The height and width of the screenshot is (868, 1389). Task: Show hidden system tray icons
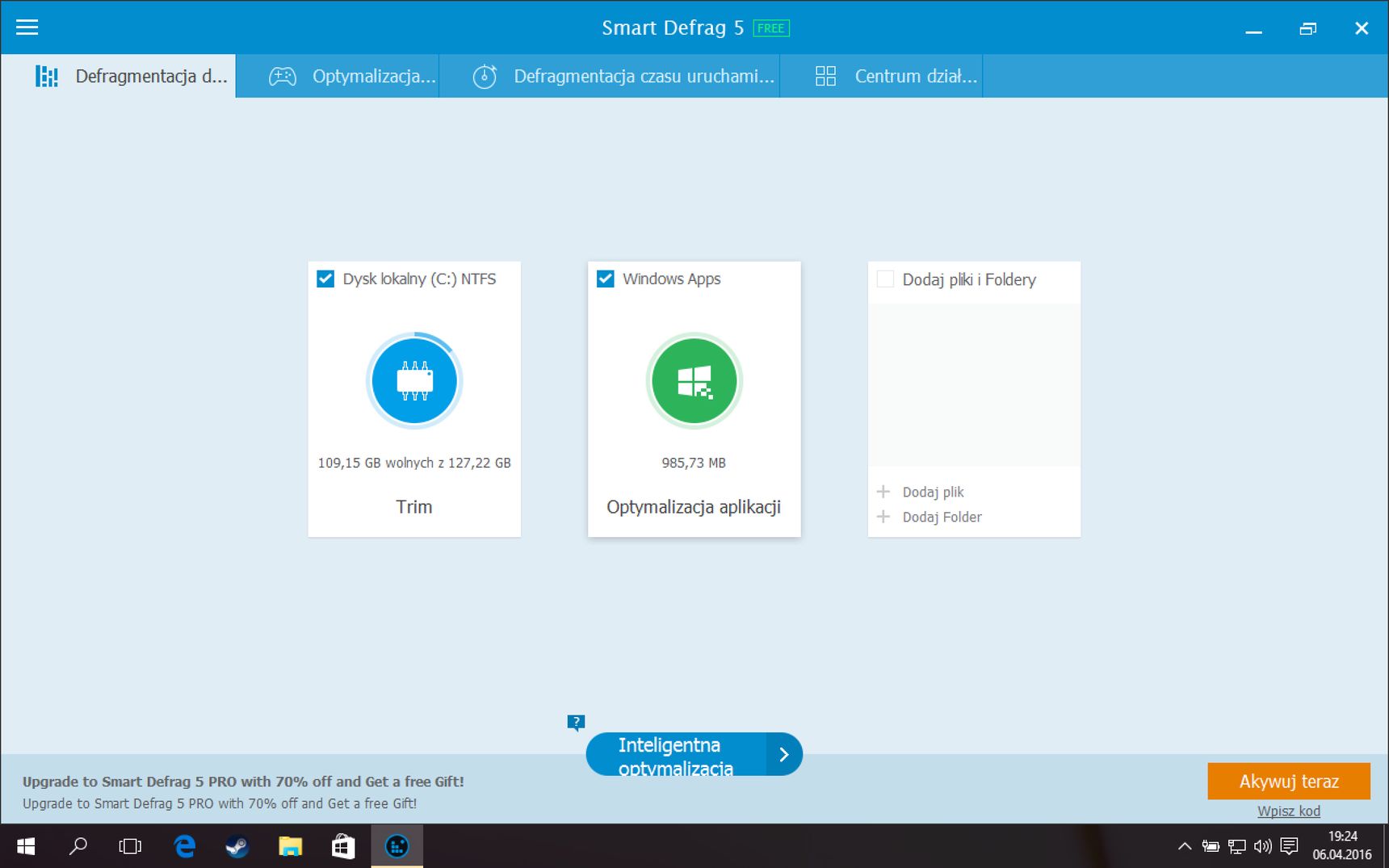[1185, 846]
